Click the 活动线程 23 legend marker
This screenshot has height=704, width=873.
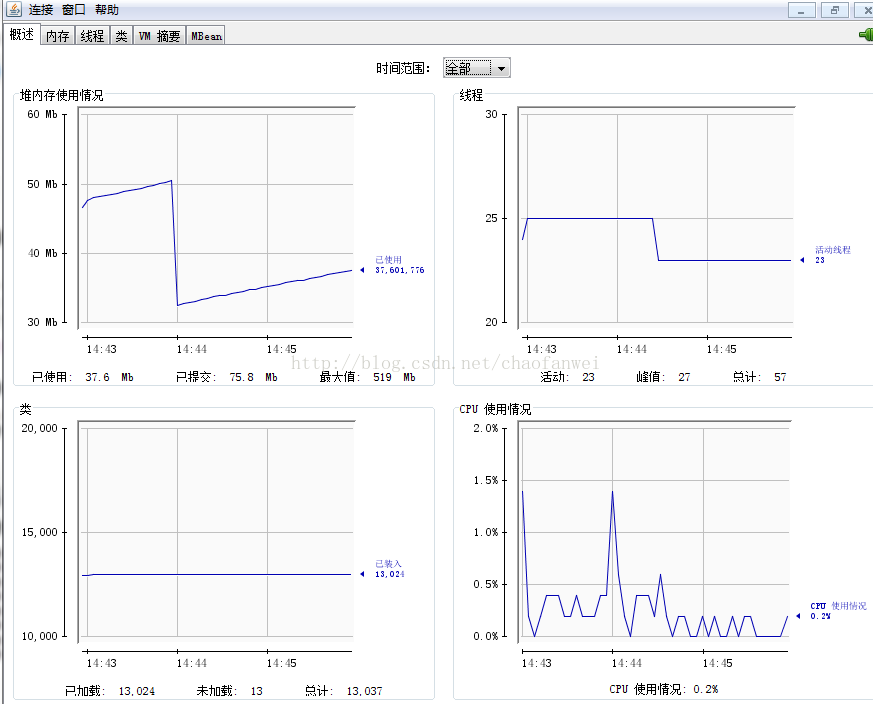(x=826, y=255)
